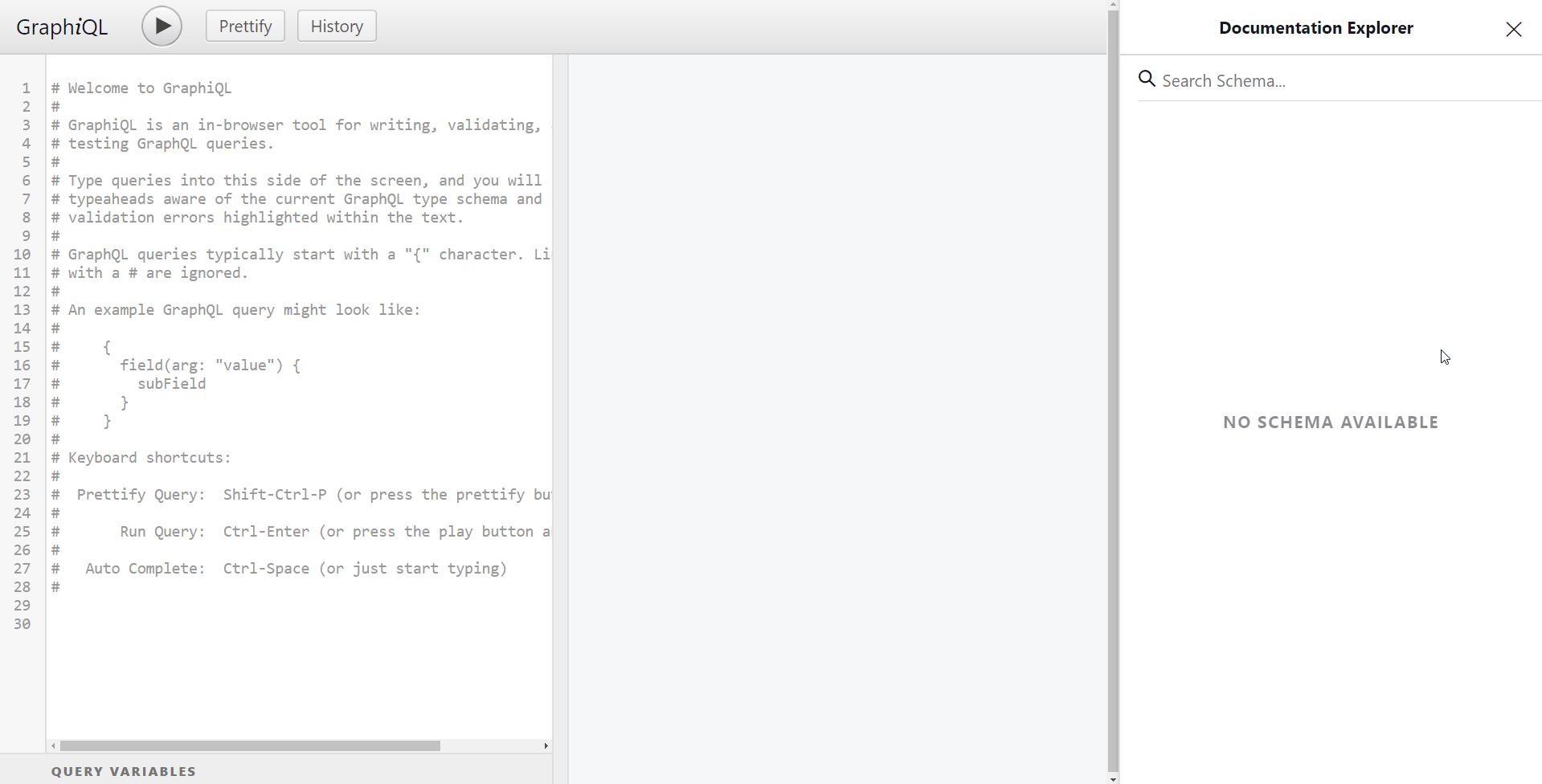
Task: Click the 'NO SCHEMA AVAILABLE' message
Action: click(x=1331, y=423)
